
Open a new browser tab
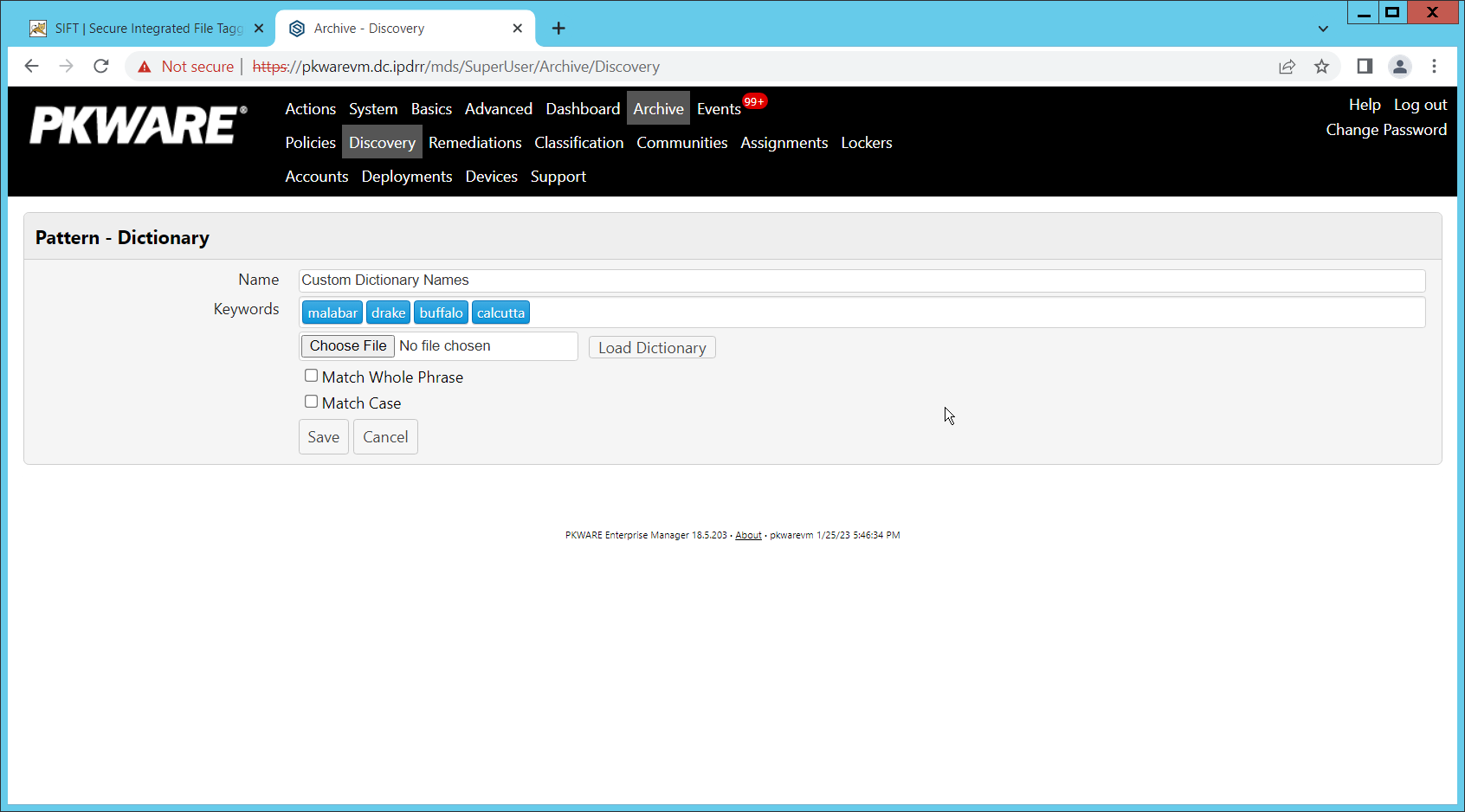pyautogui.click(x=558, y=29)
